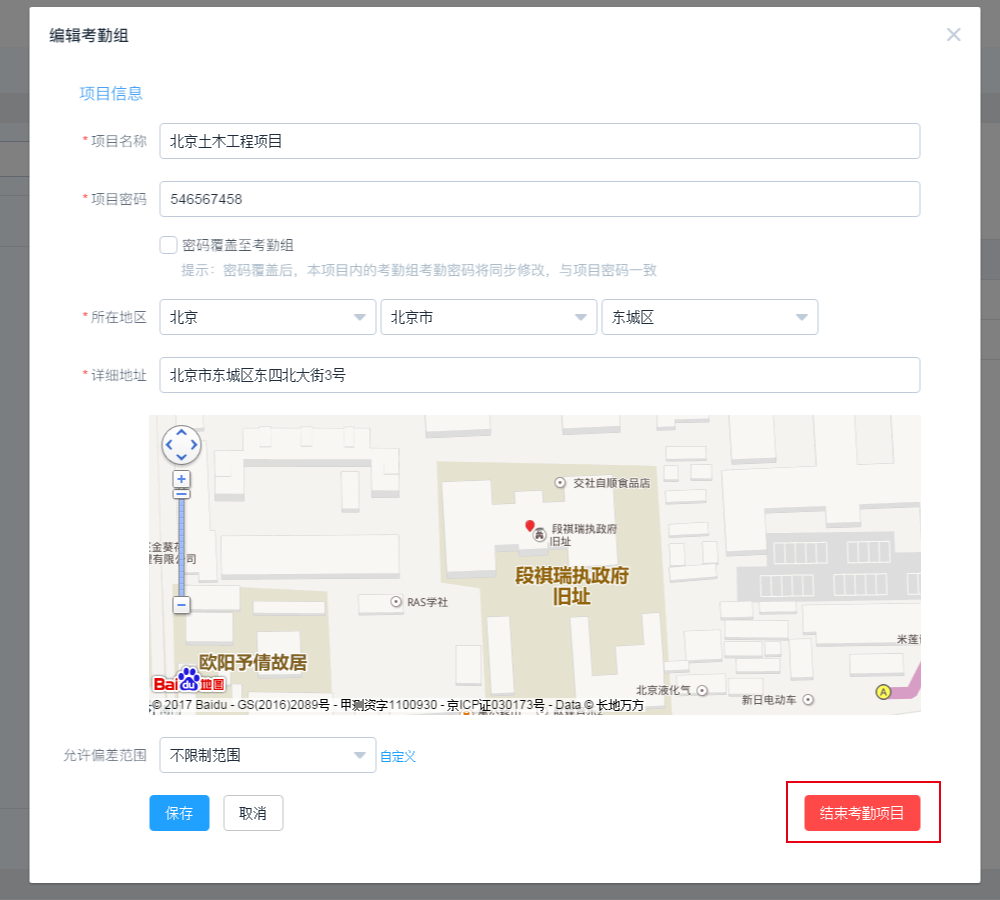This screenshot has height=900, width=1000.
Task: Select the 项目信息 section header
Action: [x=110, y=93]
